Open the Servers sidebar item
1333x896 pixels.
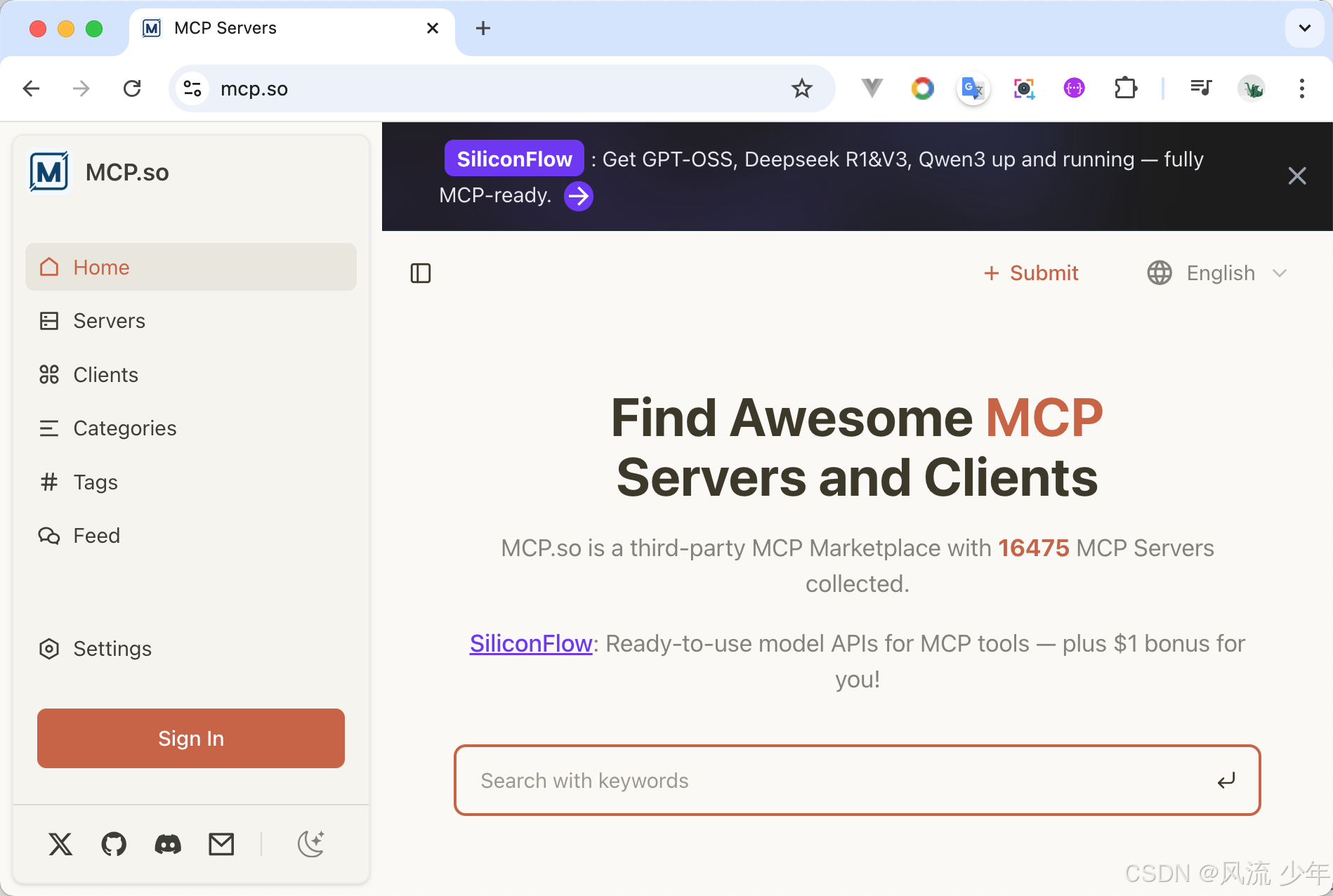tap(191, 321)
